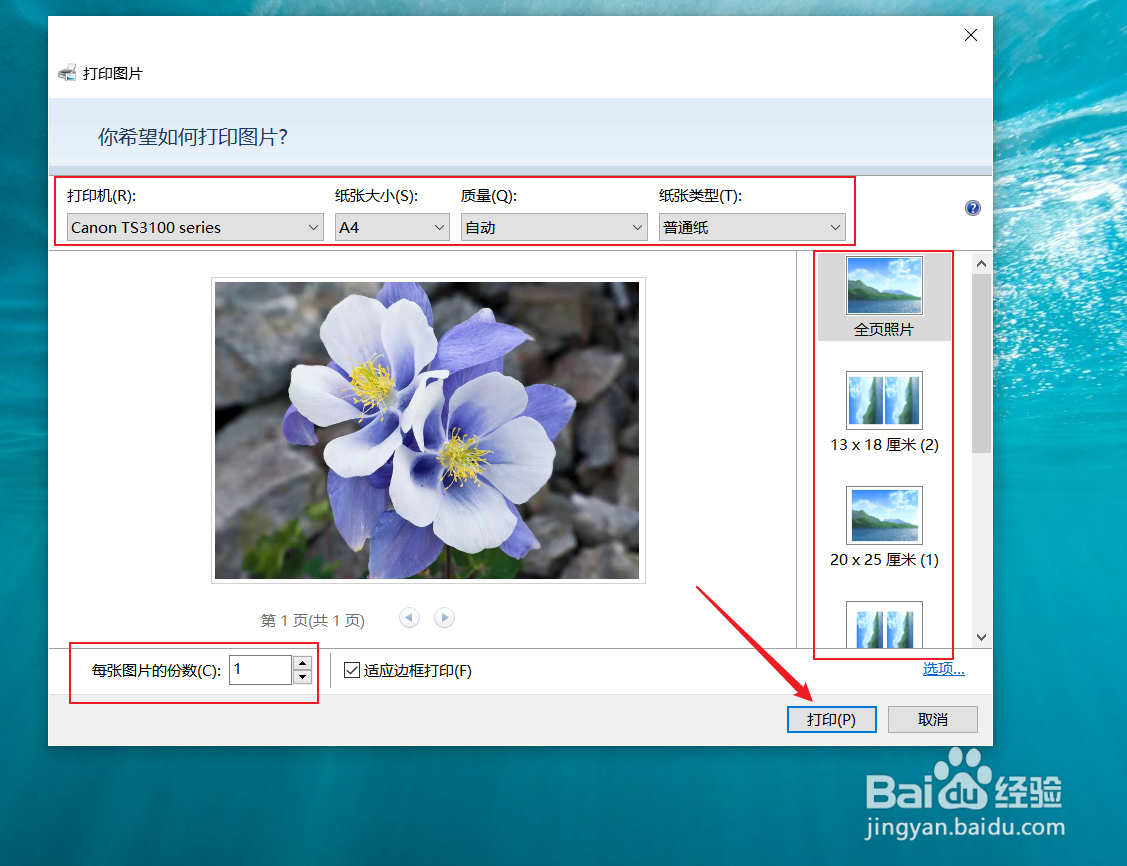The height and width of the screenshot is (866, 1127).
Task: Click the 打印机(R): label
Action: click(101, 195)
